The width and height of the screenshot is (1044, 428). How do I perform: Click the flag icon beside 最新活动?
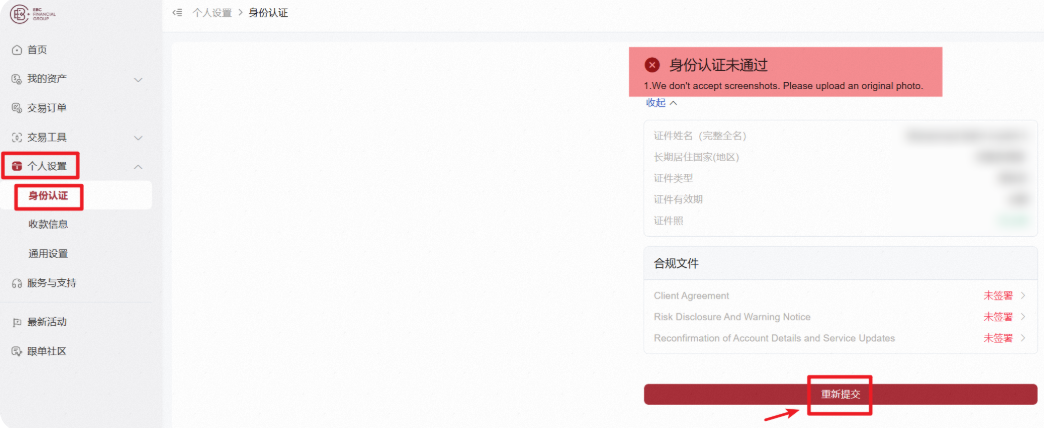[17, 322]
